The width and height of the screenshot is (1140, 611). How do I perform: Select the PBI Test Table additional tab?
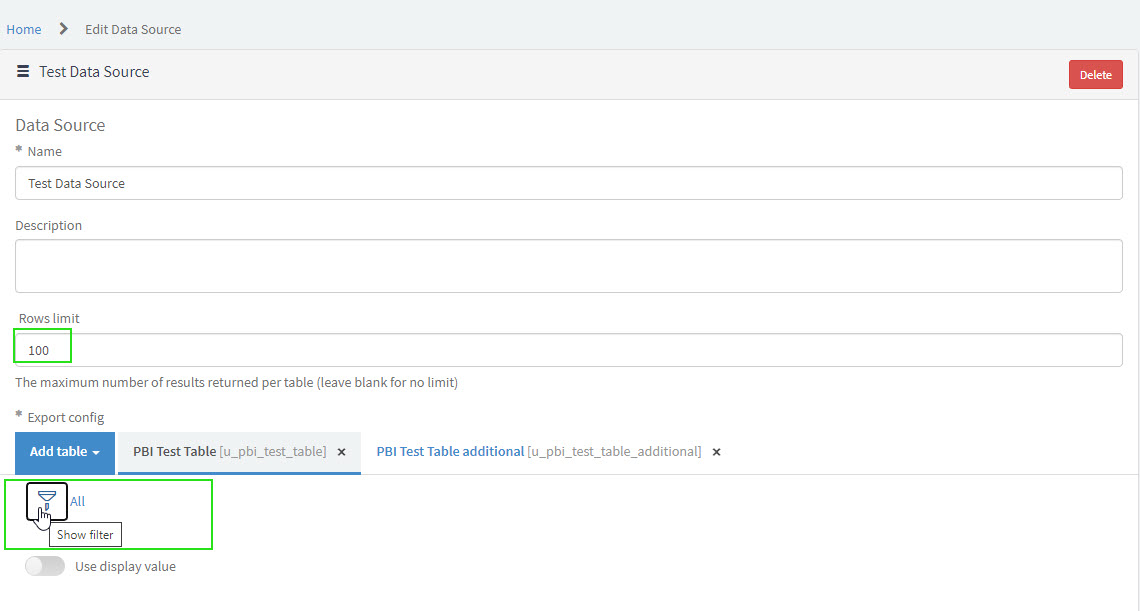pyautogui.click(x=538, y=452)
